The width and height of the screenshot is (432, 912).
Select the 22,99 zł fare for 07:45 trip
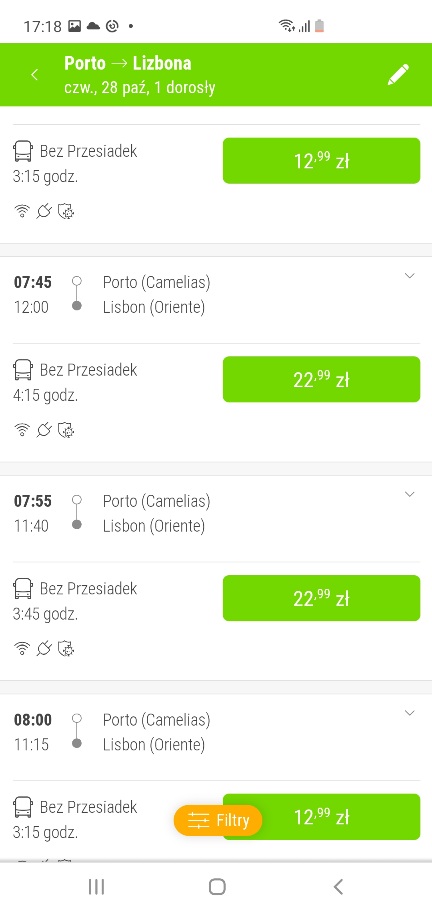click(x=322, y=379)
